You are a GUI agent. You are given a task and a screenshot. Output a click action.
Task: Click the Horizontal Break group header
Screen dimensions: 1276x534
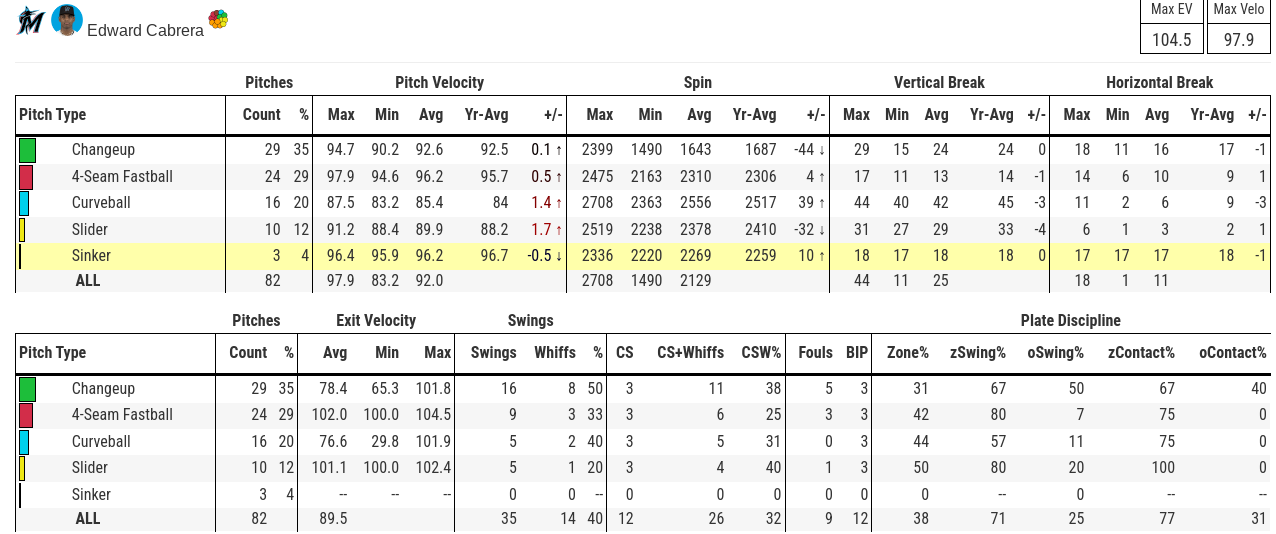(1160, 83)
